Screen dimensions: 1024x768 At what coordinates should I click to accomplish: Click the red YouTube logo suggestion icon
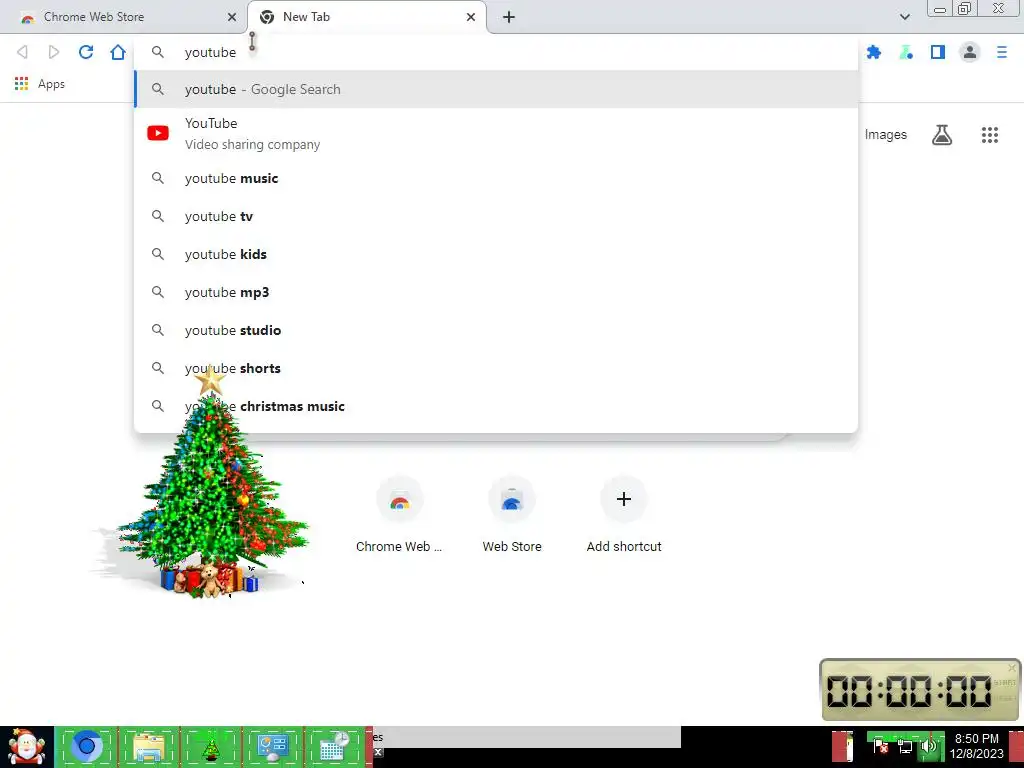pos(158,133)
